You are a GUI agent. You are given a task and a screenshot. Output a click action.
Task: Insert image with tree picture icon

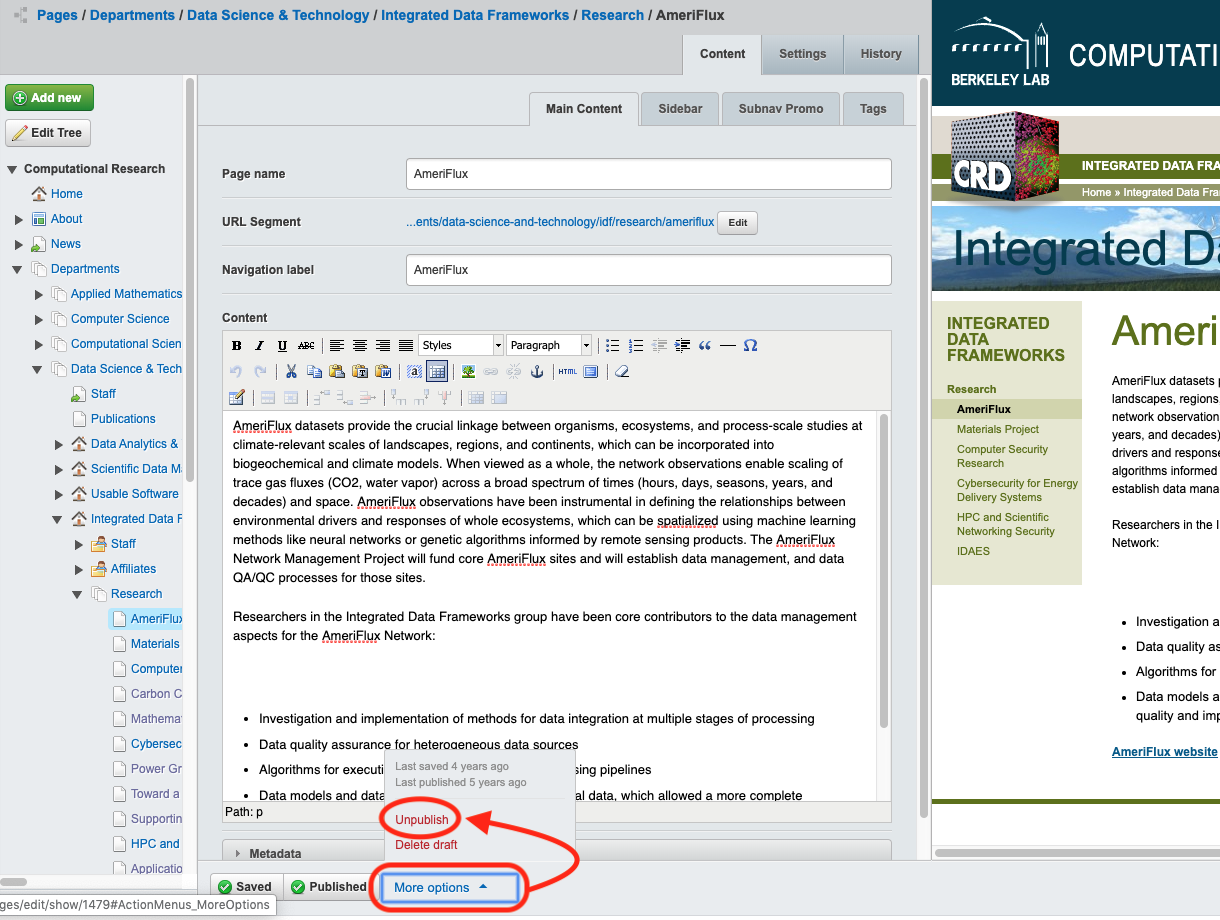click(x=468, y=372)
